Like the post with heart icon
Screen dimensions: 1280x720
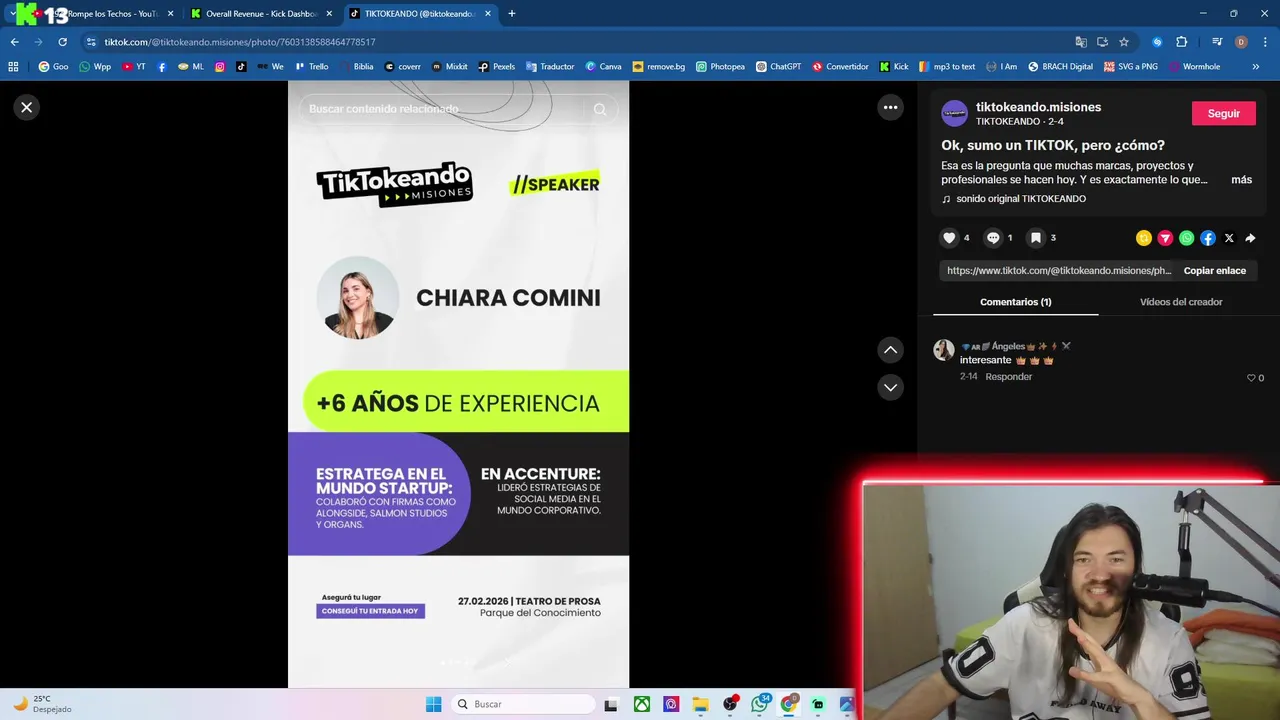click(x=949, y=238)
